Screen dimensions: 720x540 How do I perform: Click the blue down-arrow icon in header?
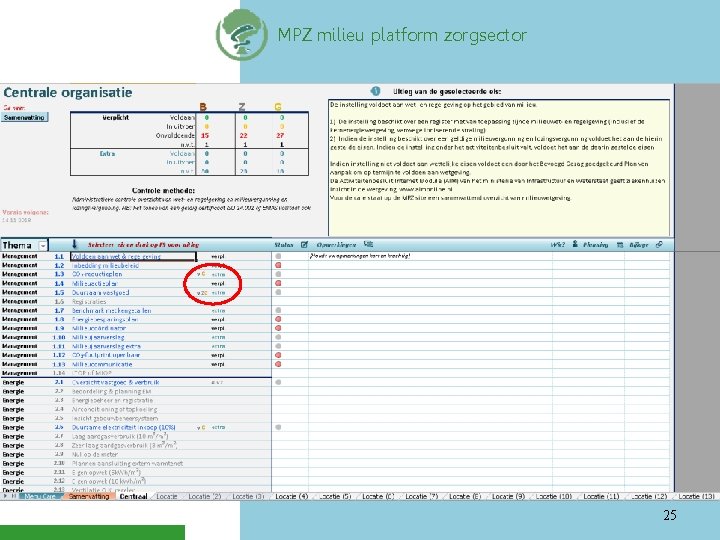[75, 244]
